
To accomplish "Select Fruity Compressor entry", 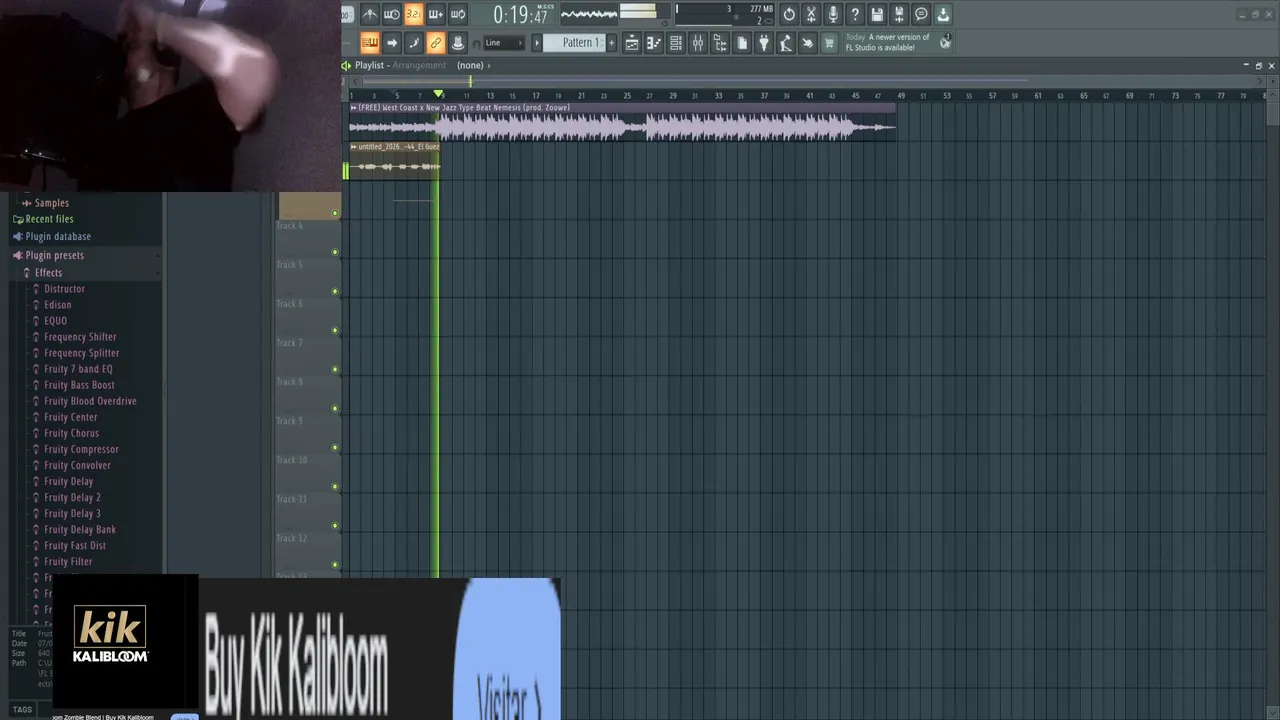I will coord(81,449).
